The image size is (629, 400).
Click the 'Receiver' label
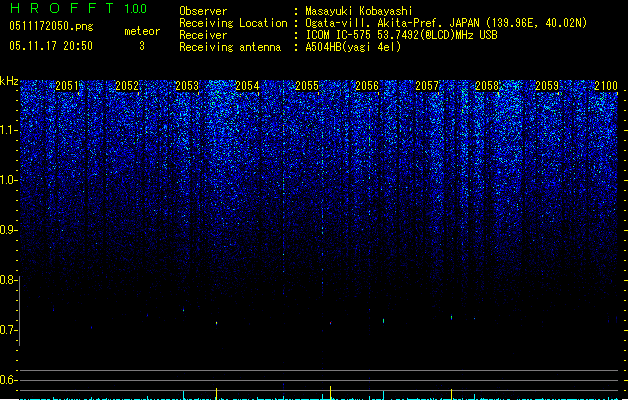pyautogui.click(x=203, y=35)
